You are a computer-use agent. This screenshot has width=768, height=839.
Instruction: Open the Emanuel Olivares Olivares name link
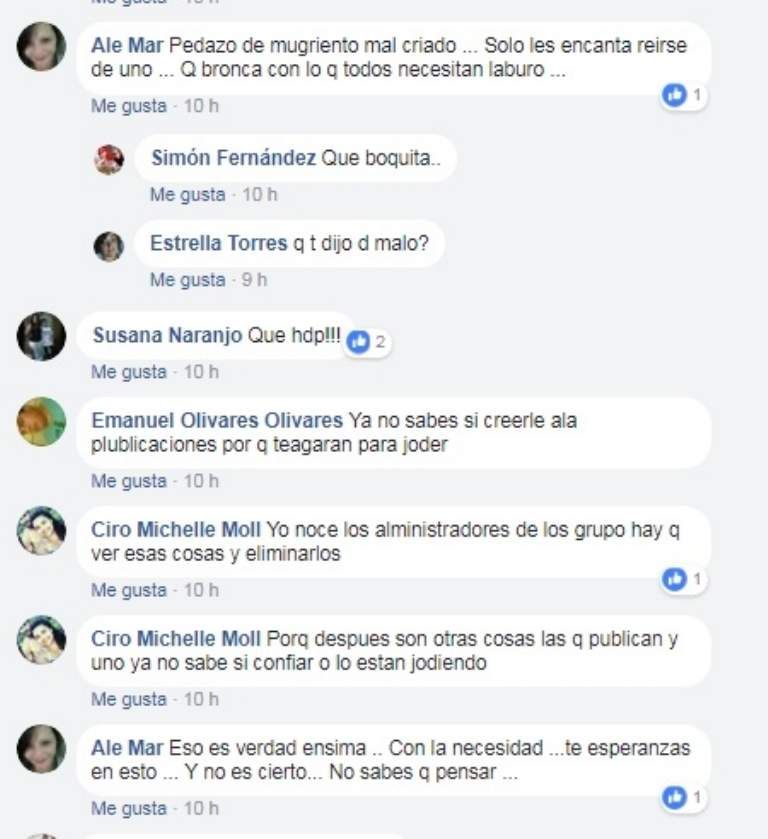tap(217, 421)
